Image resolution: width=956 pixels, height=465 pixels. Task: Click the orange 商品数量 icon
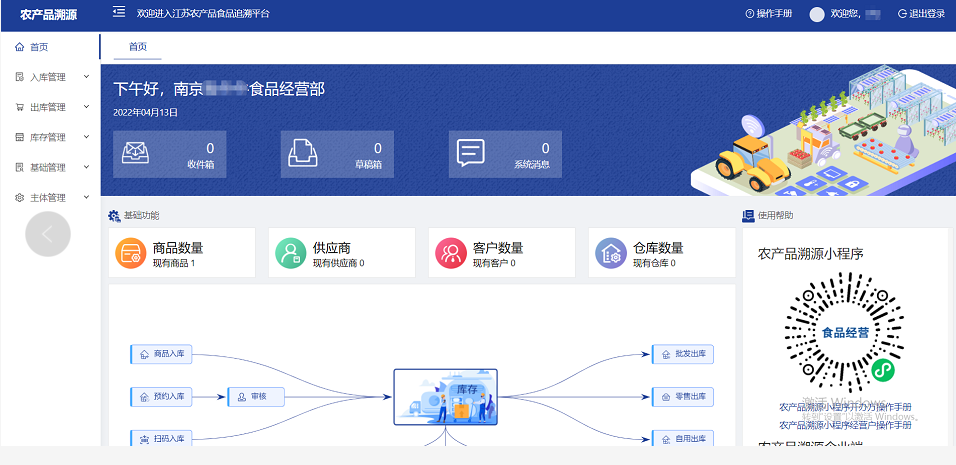(130, 254)
